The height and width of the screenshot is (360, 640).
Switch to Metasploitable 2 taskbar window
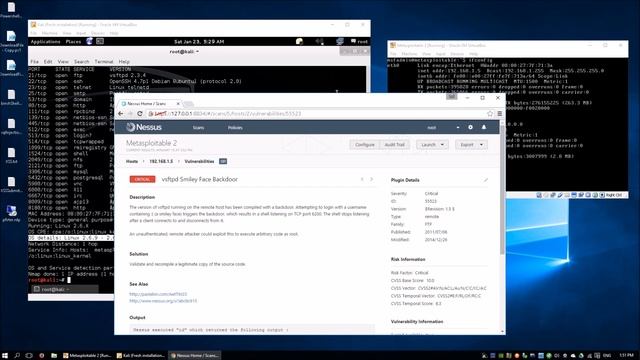(87, 356)
